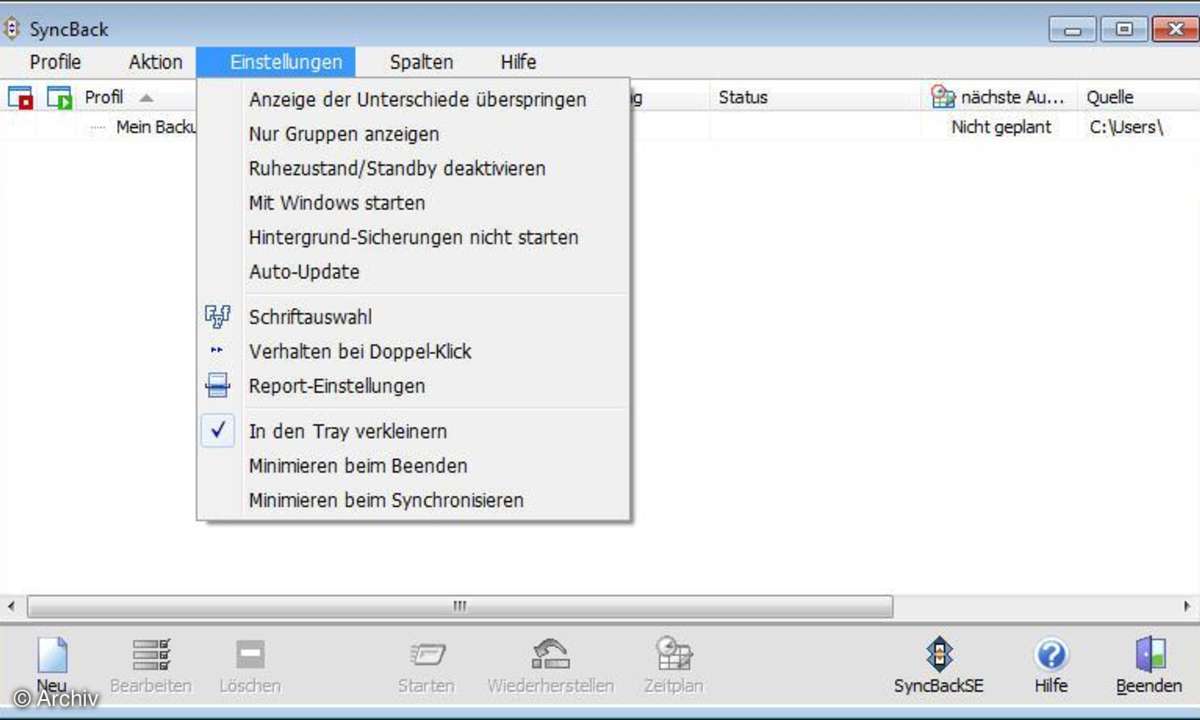Maximize the SyncBack window

(x=1124, y=30)
